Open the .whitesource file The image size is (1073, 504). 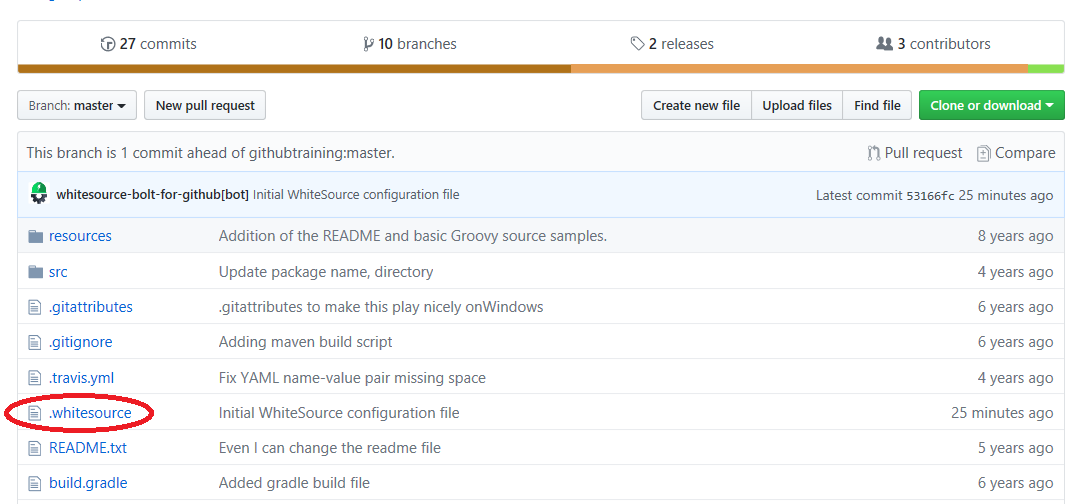tap(90, 413)
